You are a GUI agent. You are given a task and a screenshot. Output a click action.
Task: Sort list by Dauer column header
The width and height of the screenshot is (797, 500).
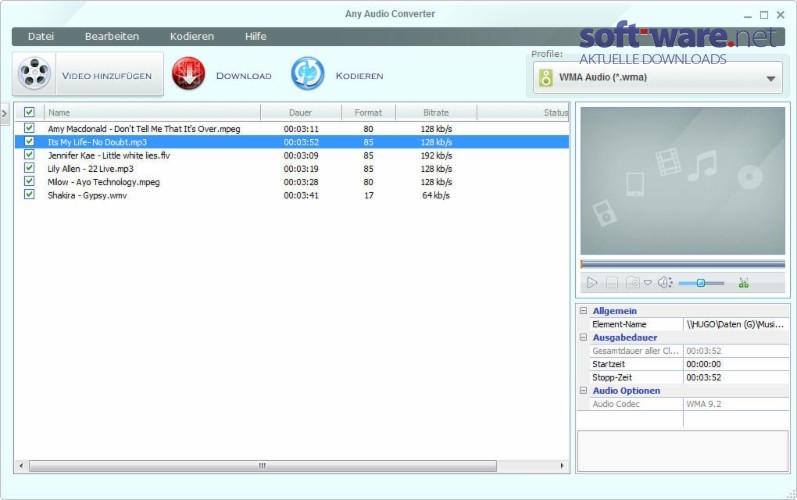click(x=300, y=112)
